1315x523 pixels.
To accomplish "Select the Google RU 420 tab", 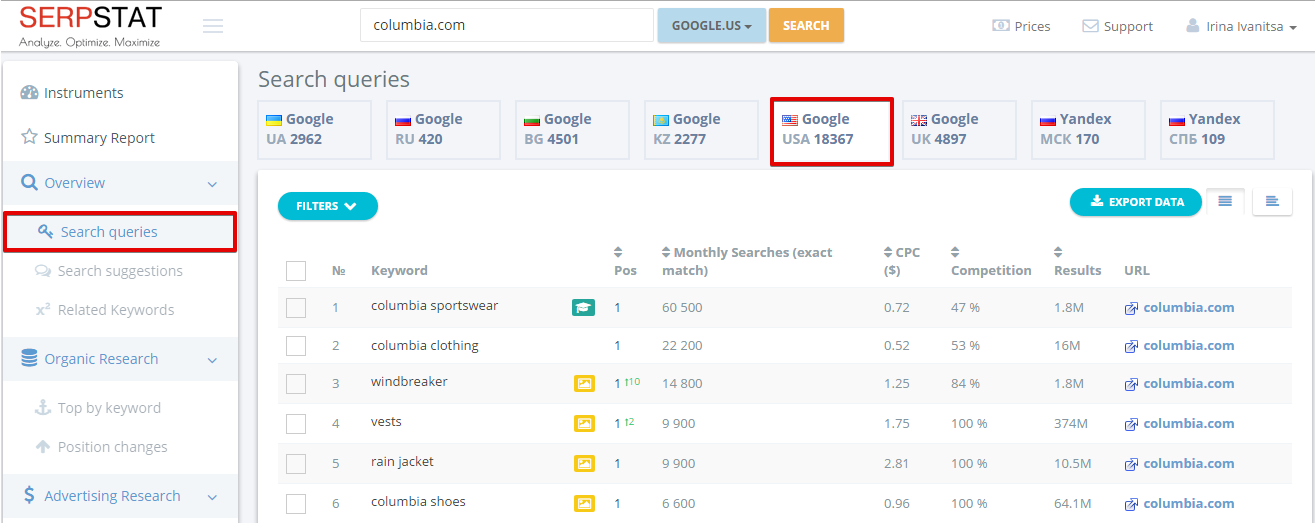I will pos(443,129).
